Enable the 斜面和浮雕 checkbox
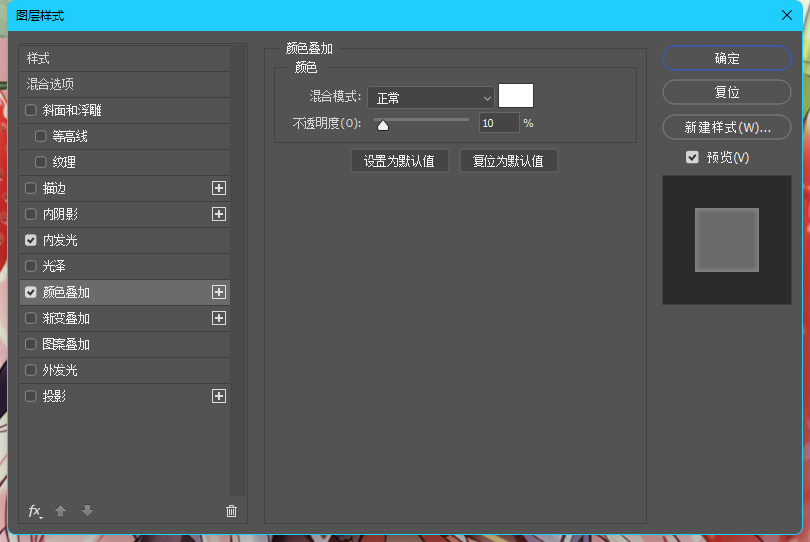810x542 pixels. pos(30,110)
